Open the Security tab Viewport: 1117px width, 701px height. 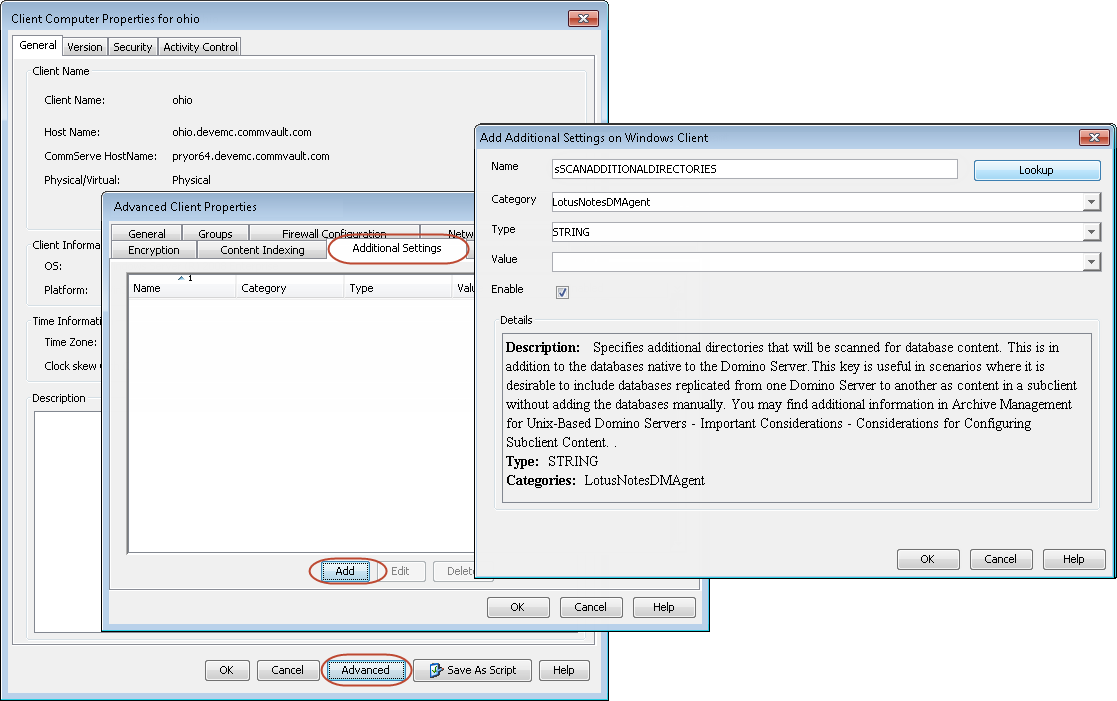(132, 47)
